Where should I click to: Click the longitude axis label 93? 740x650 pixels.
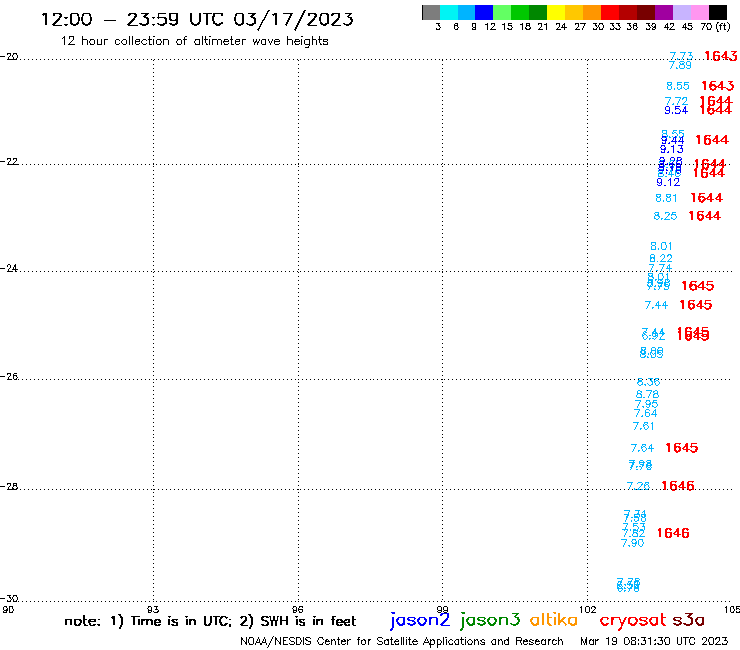click(153, 610)
